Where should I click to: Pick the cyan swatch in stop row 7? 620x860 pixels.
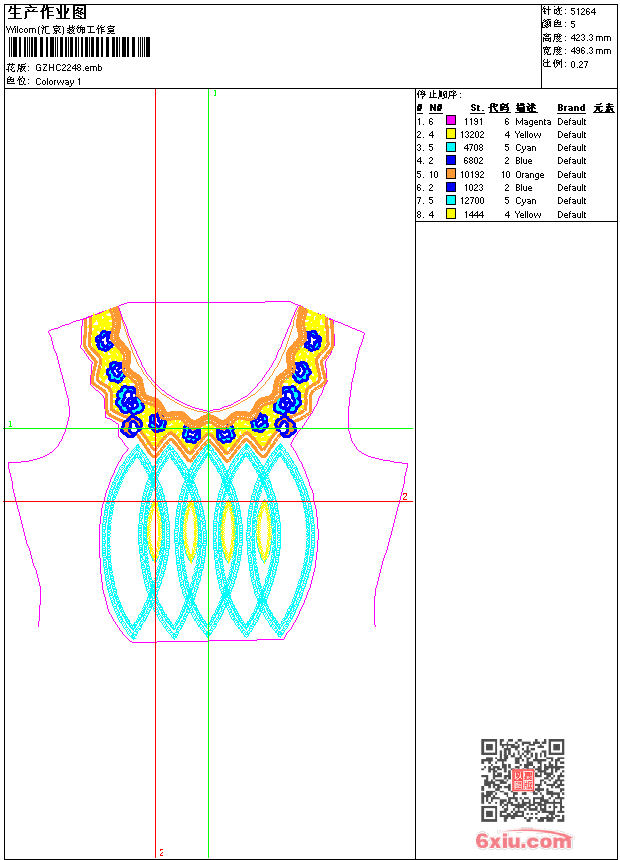tap(451, 201)
